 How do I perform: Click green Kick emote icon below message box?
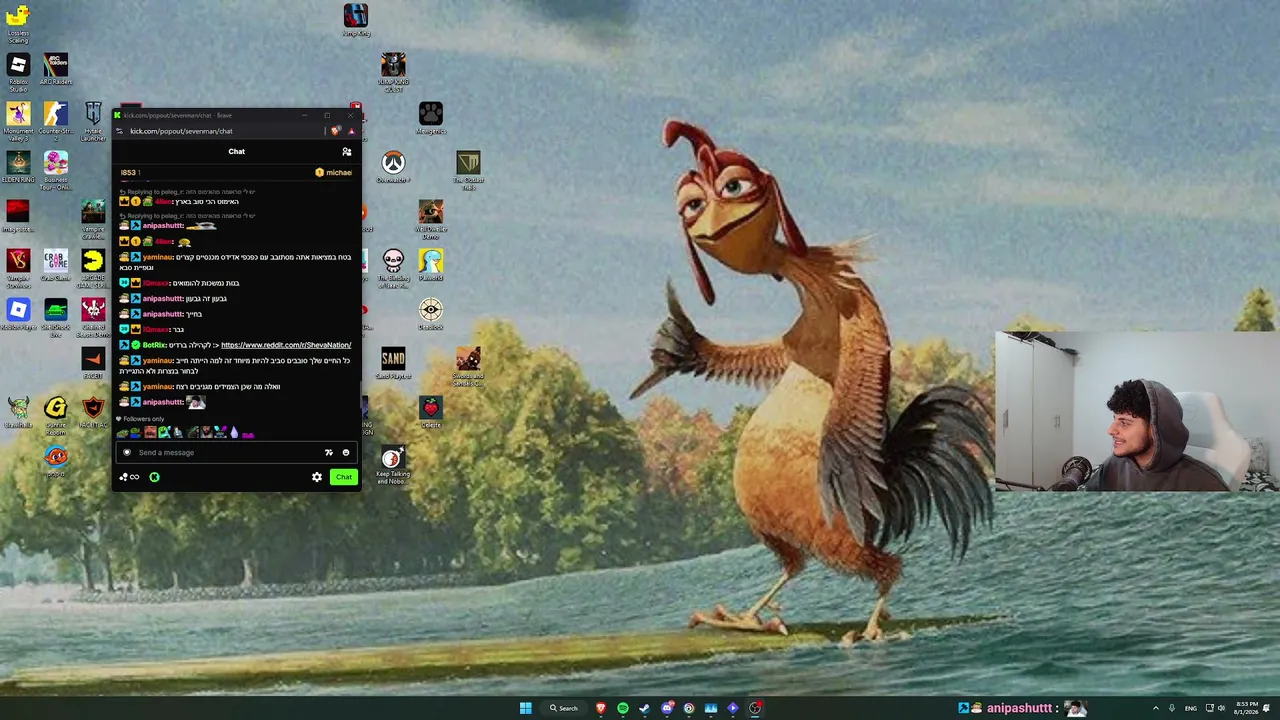154,477
